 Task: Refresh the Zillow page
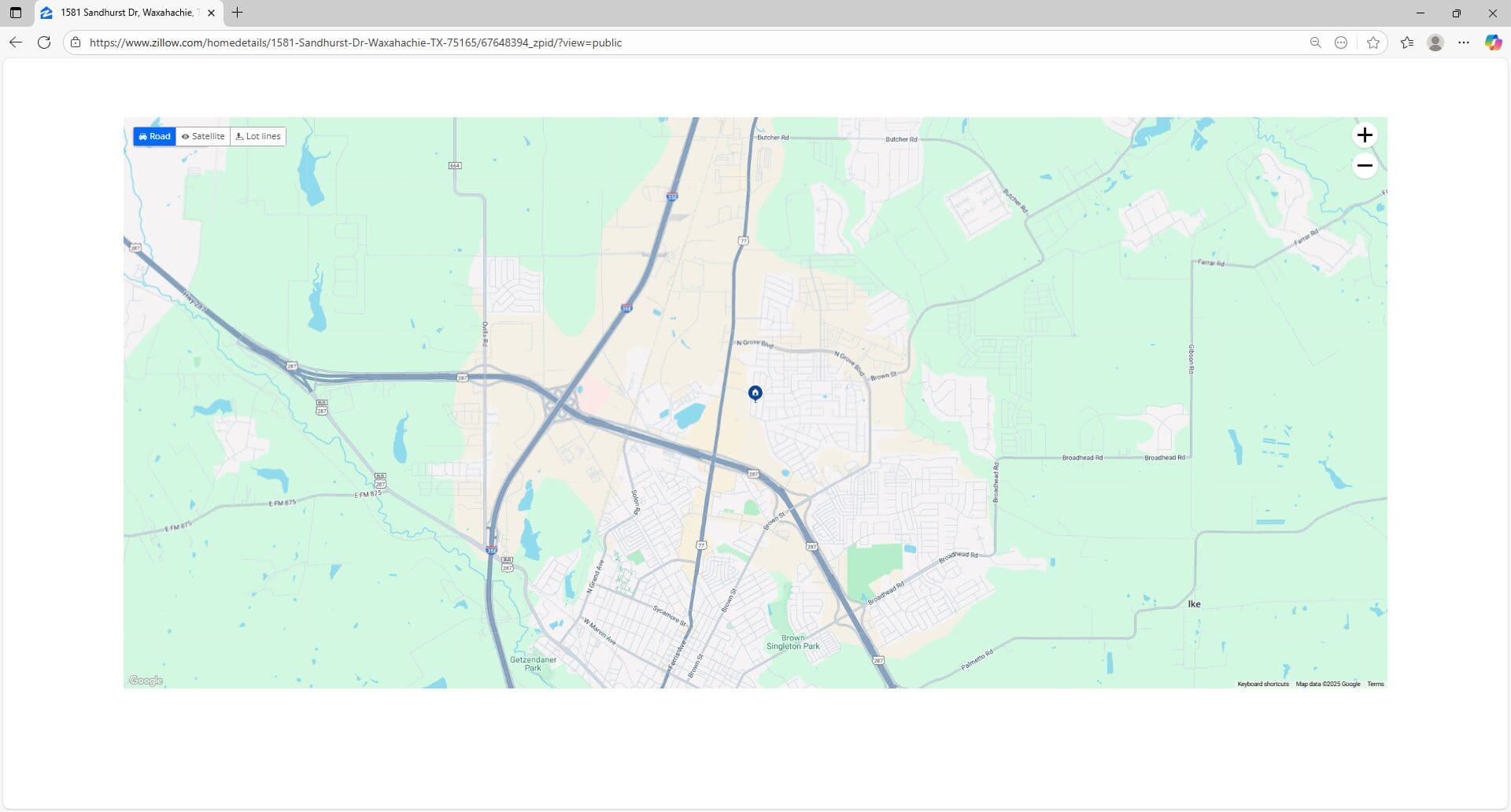click(44, 43)
